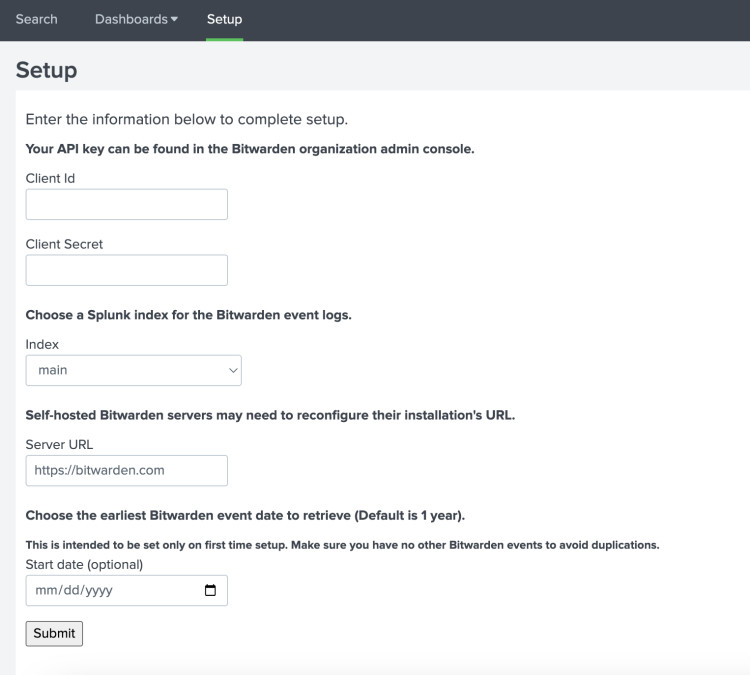The width and height of the screenshot is (750, 675).
Task: Click the Start date (optional) label
Action: 84,564
